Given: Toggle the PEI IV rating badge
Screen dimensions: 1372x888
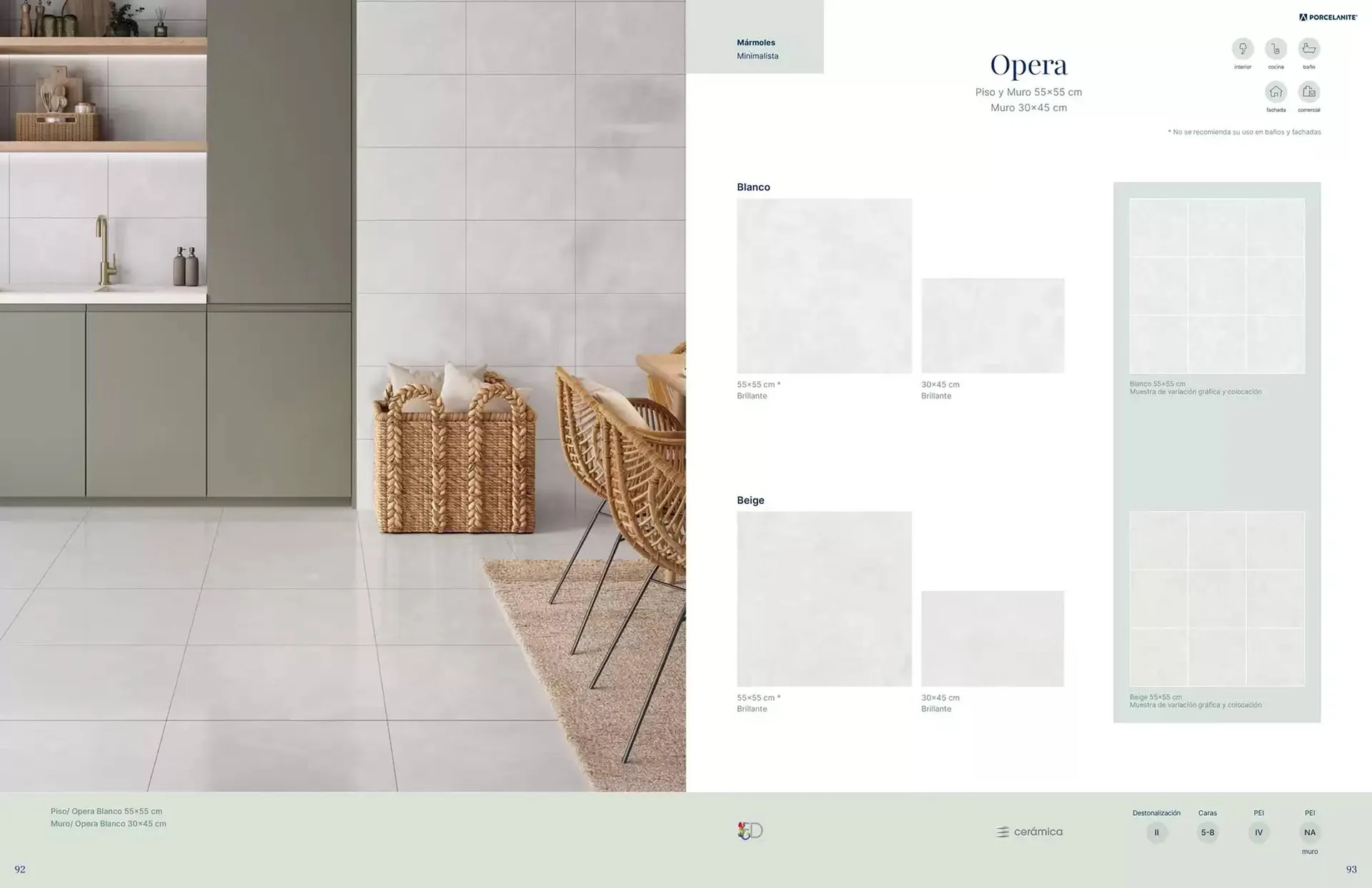Looking at the screenshot, I should [1258, 832].
